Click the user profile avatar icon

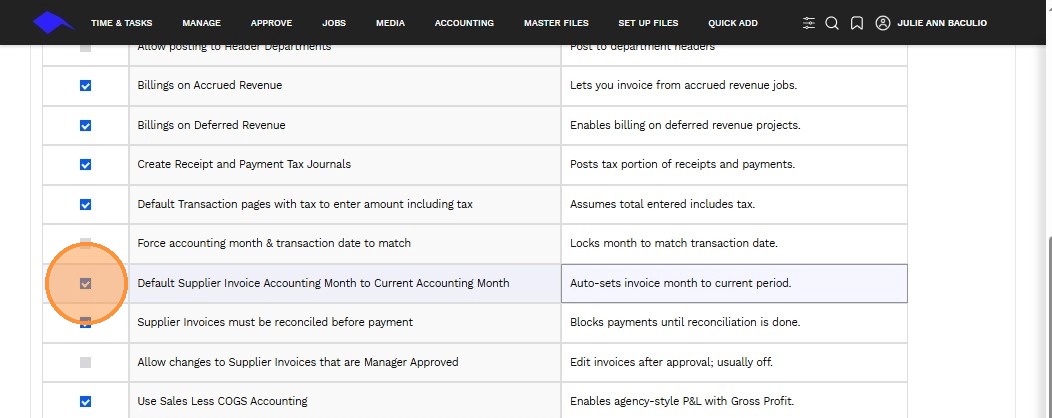882,23
